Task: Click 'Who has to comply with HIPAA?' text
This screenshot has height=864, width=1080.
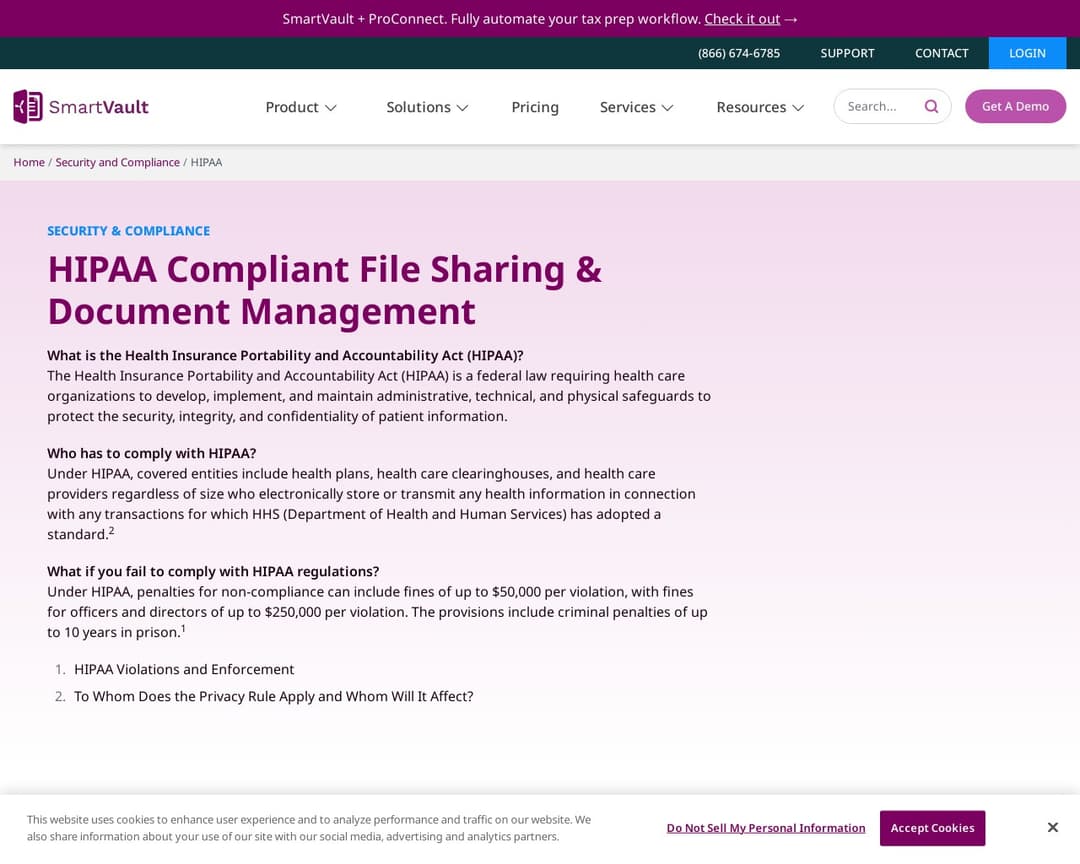Action: pyautogui.click(x=152, y=453)
